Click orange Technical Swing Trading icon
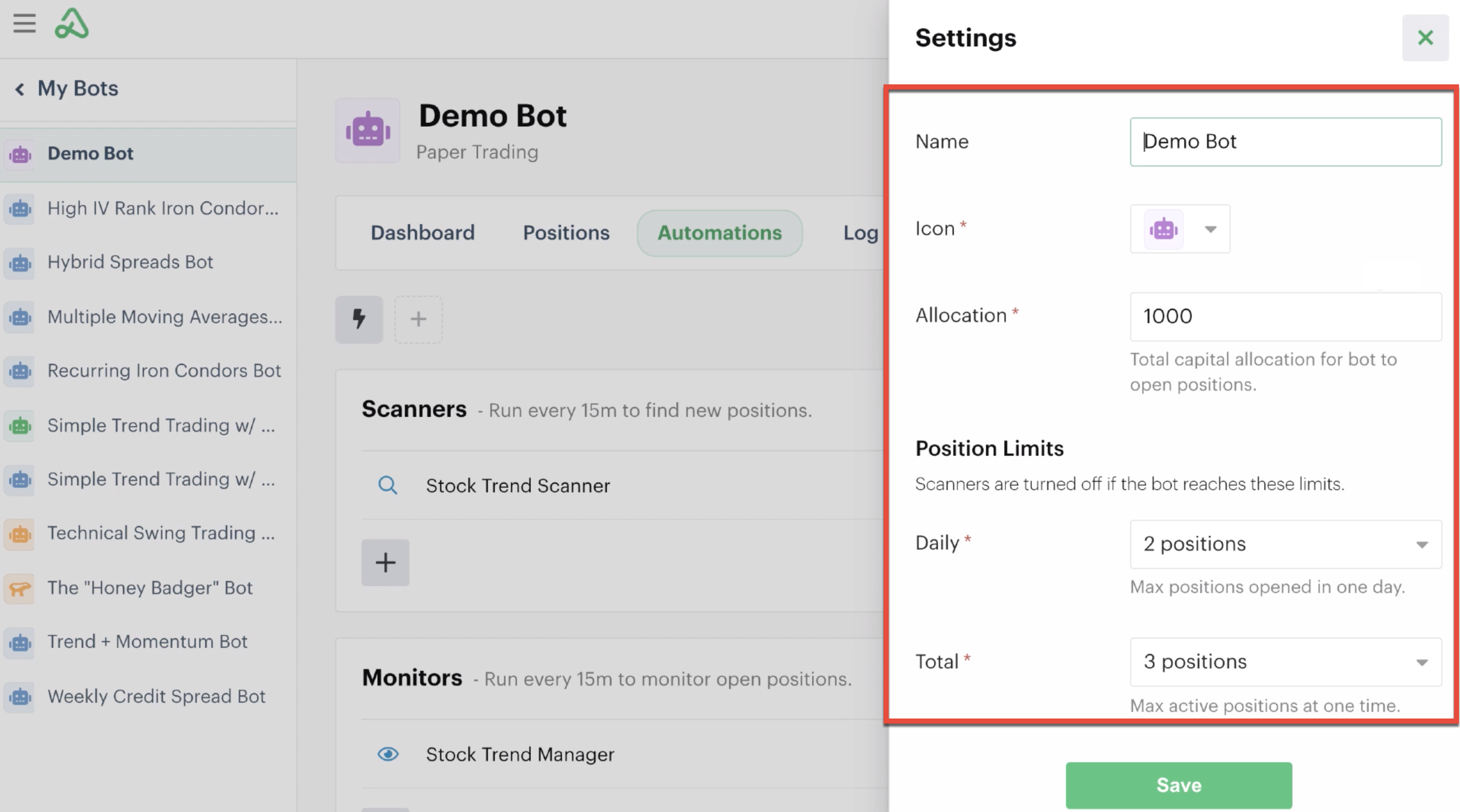 click(x=20, y=534)
